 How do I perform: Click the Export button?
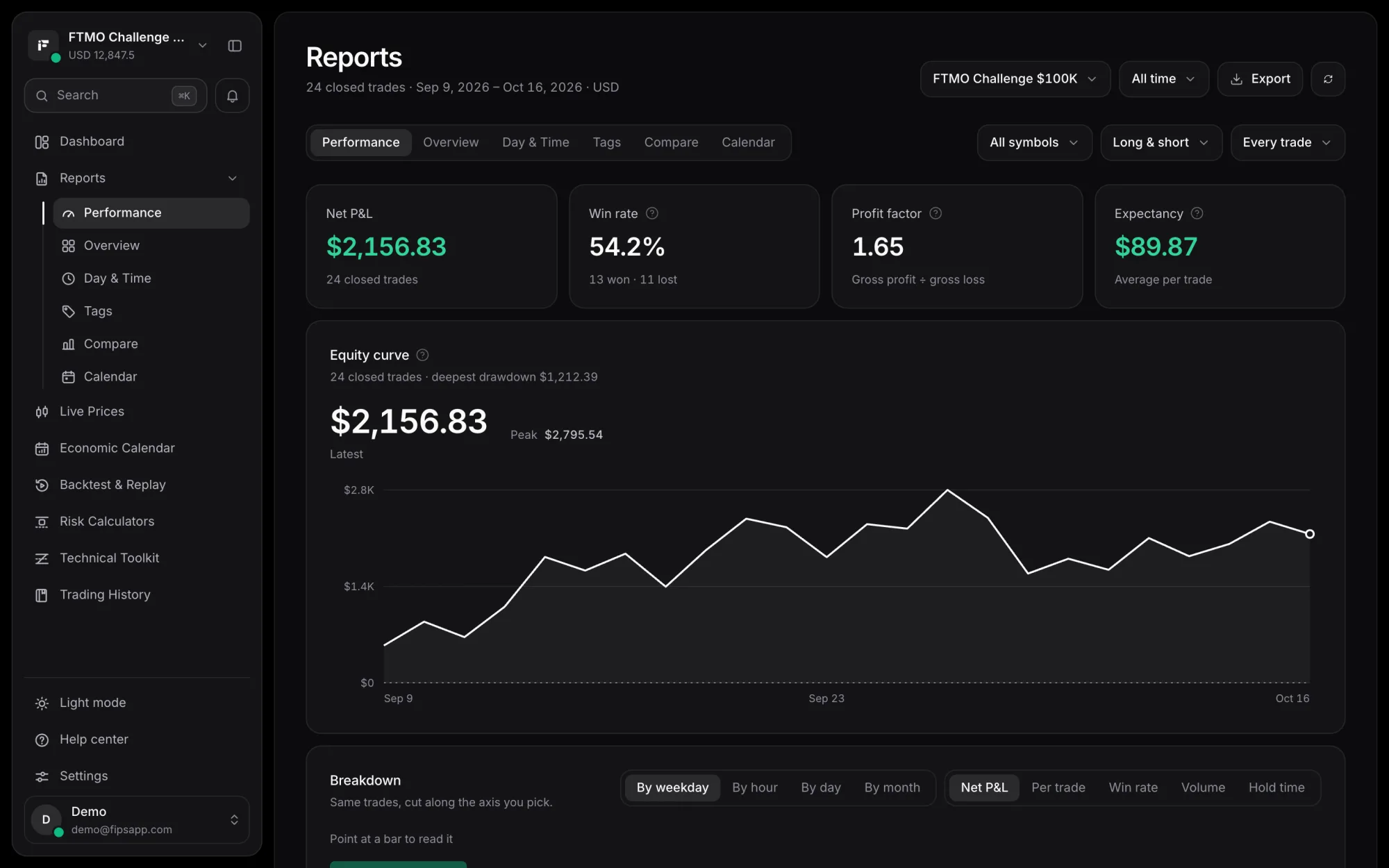(x=1260, y=79)
